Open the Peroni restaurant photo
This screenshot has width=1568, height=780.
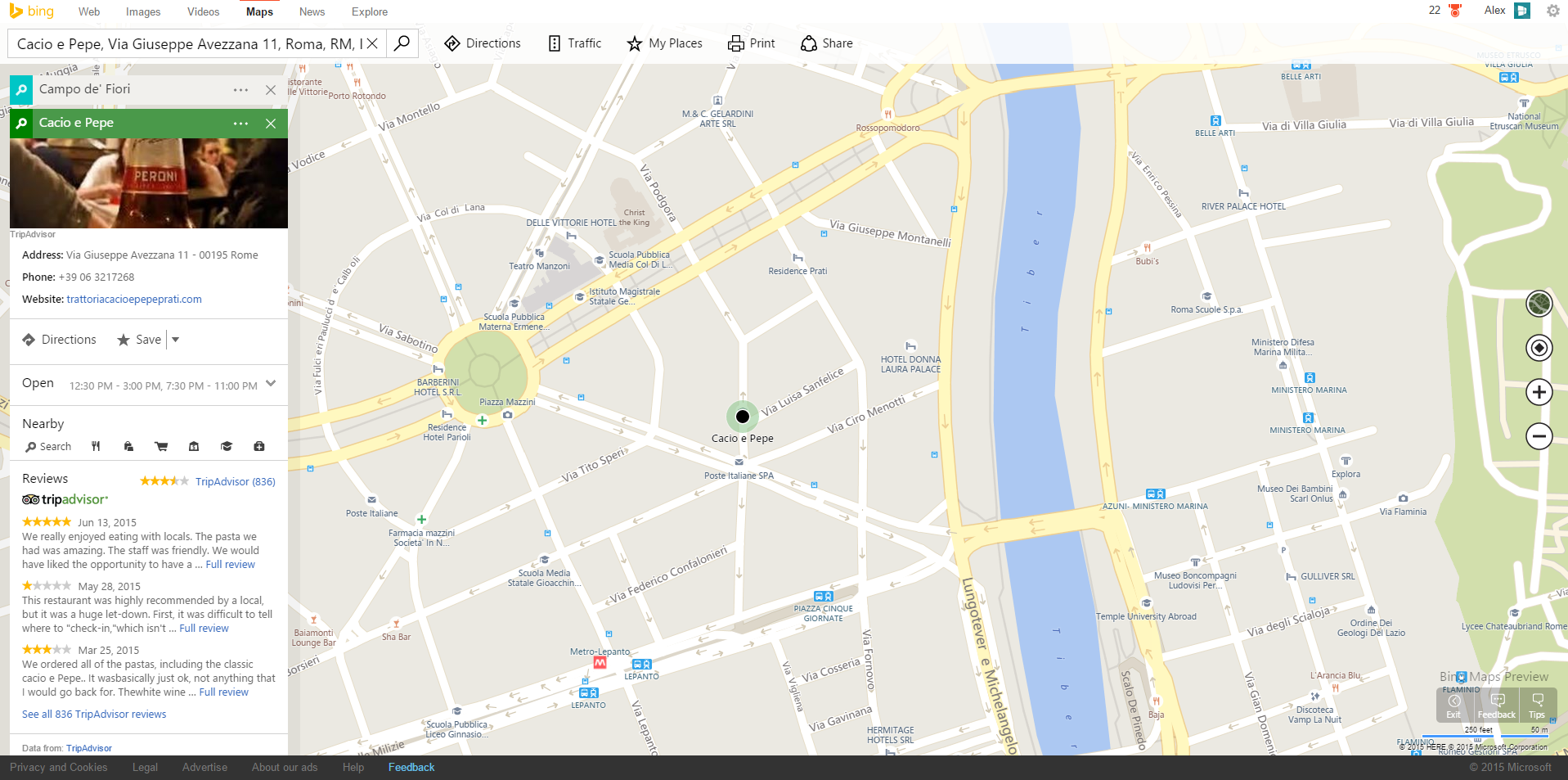click(149, 183)
